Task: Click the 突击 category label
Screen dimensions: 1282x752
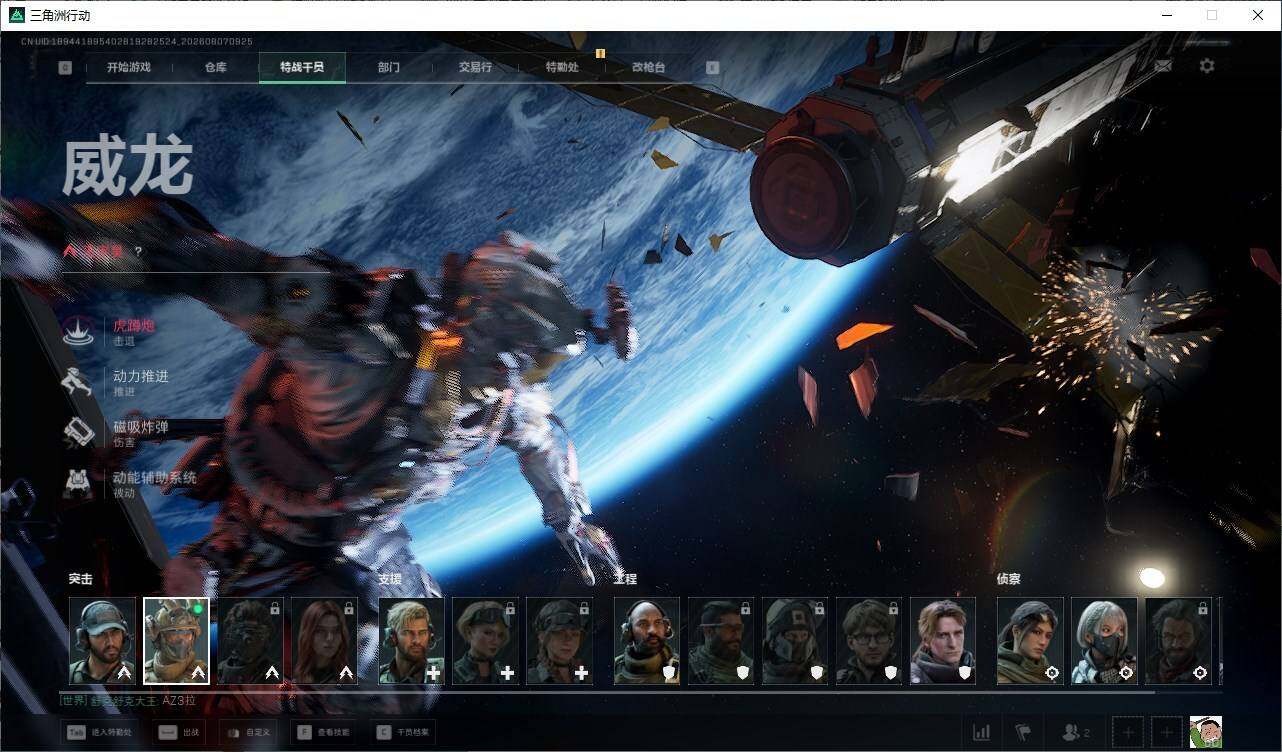Action: (x=81, y=579)
